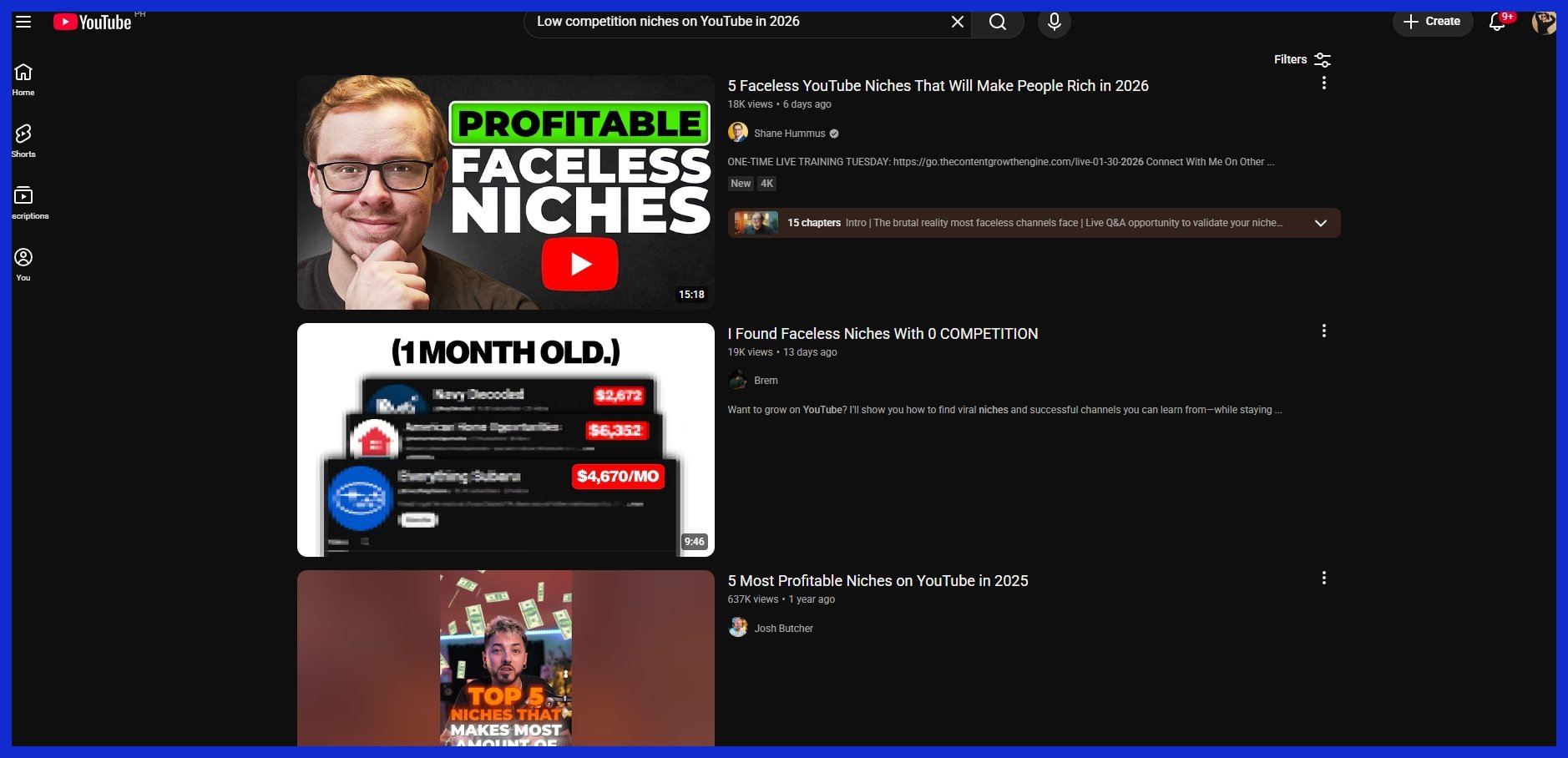
Task: Open options menu for Brem's video
Action: coord(1323,331)
